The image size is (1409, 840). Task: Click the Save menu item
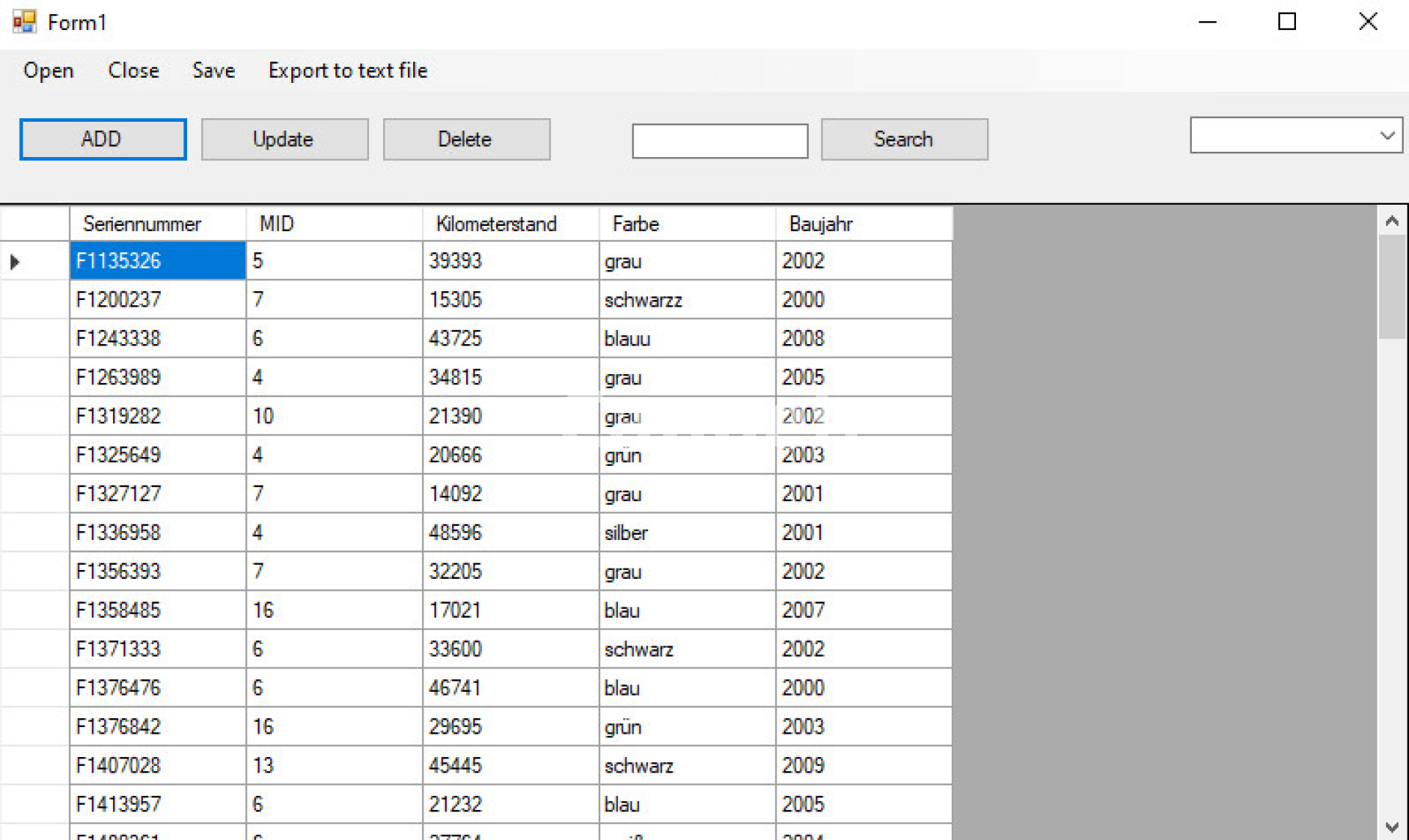click(214, 70)
